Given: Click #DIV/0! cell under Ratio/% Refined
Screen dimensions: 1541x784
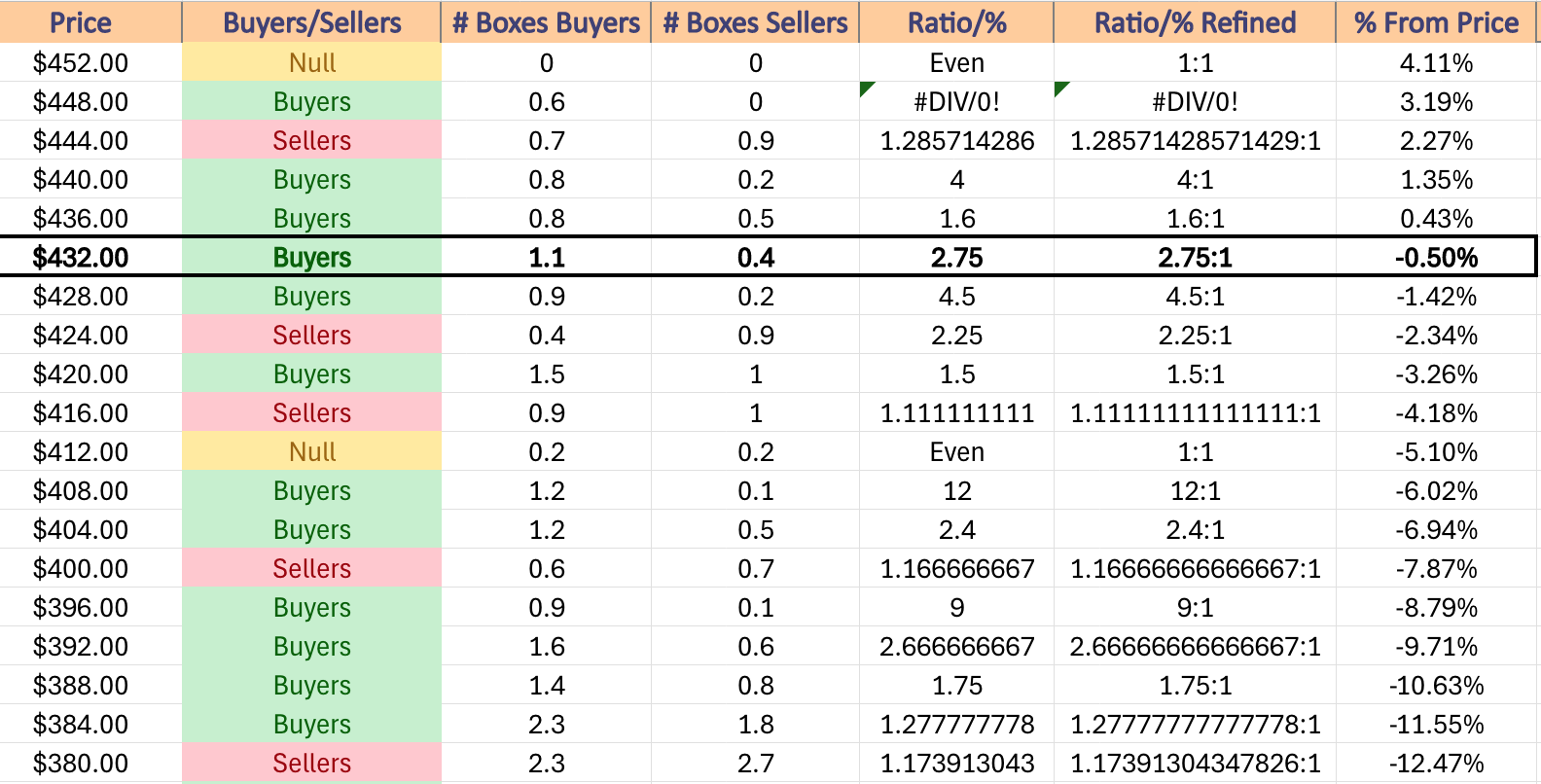Looking at the screenshot, I should click(x=1195, y=101).
